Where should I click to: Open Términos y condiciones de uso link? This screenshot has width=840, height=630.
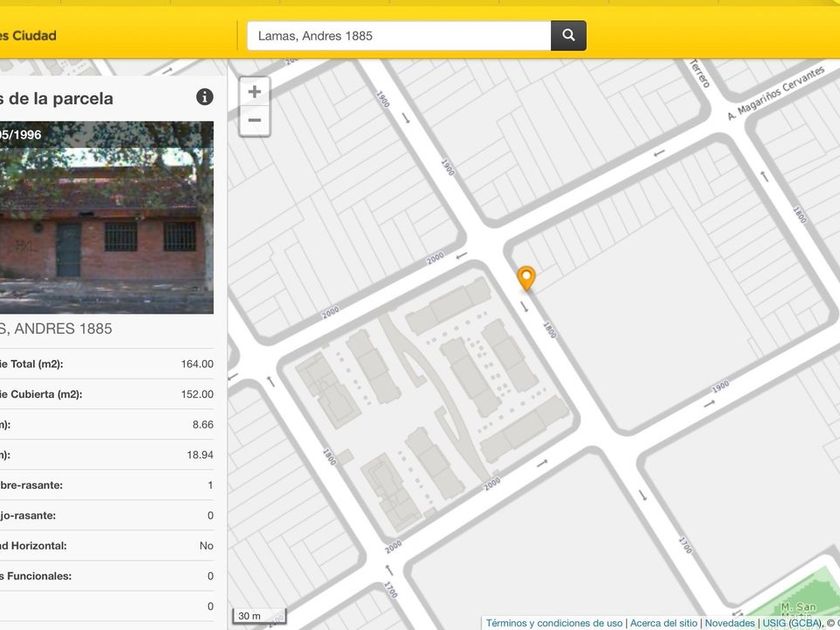coord(554,623)
